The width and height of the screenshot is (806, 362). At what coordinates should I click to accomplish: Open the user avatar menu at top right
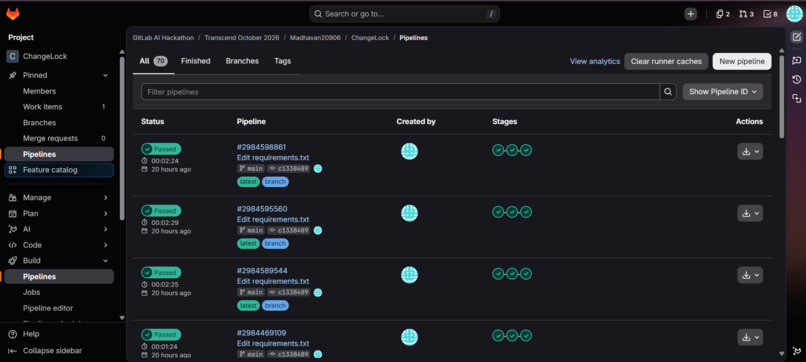795,14
